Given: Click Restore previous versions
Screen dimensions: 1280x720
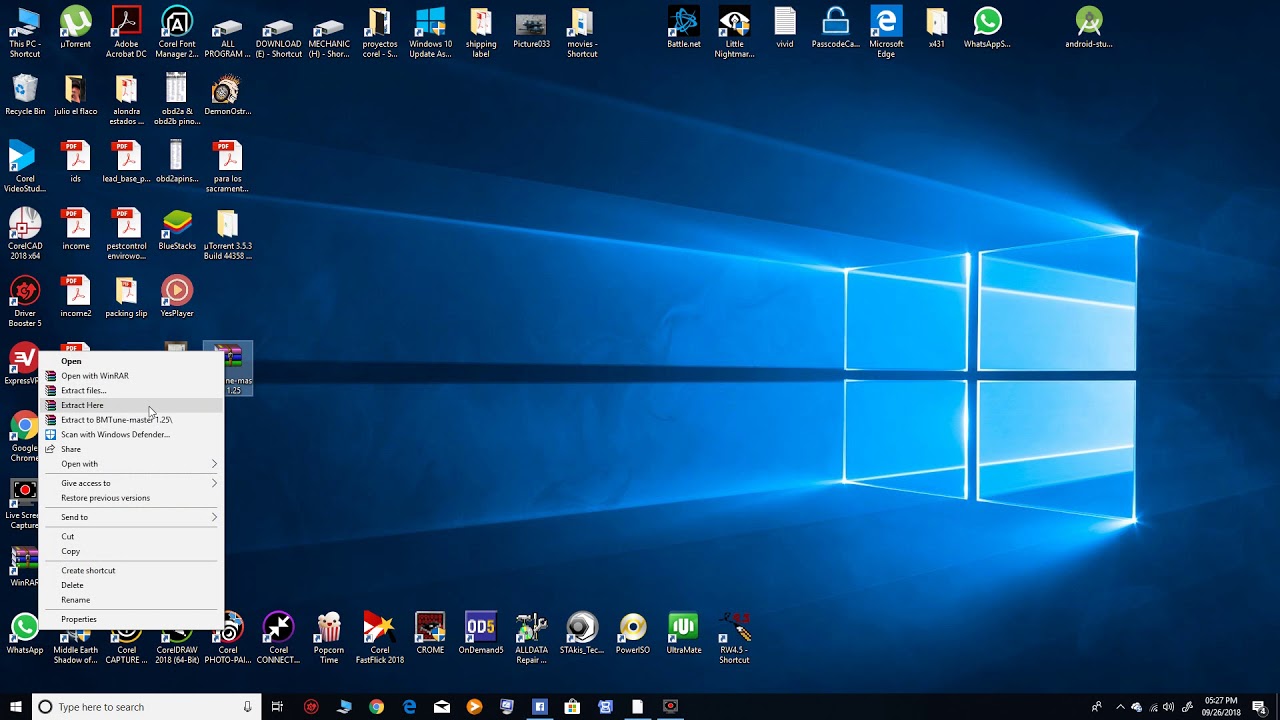Looking at the screenshot, I should (x=131, y=498).
